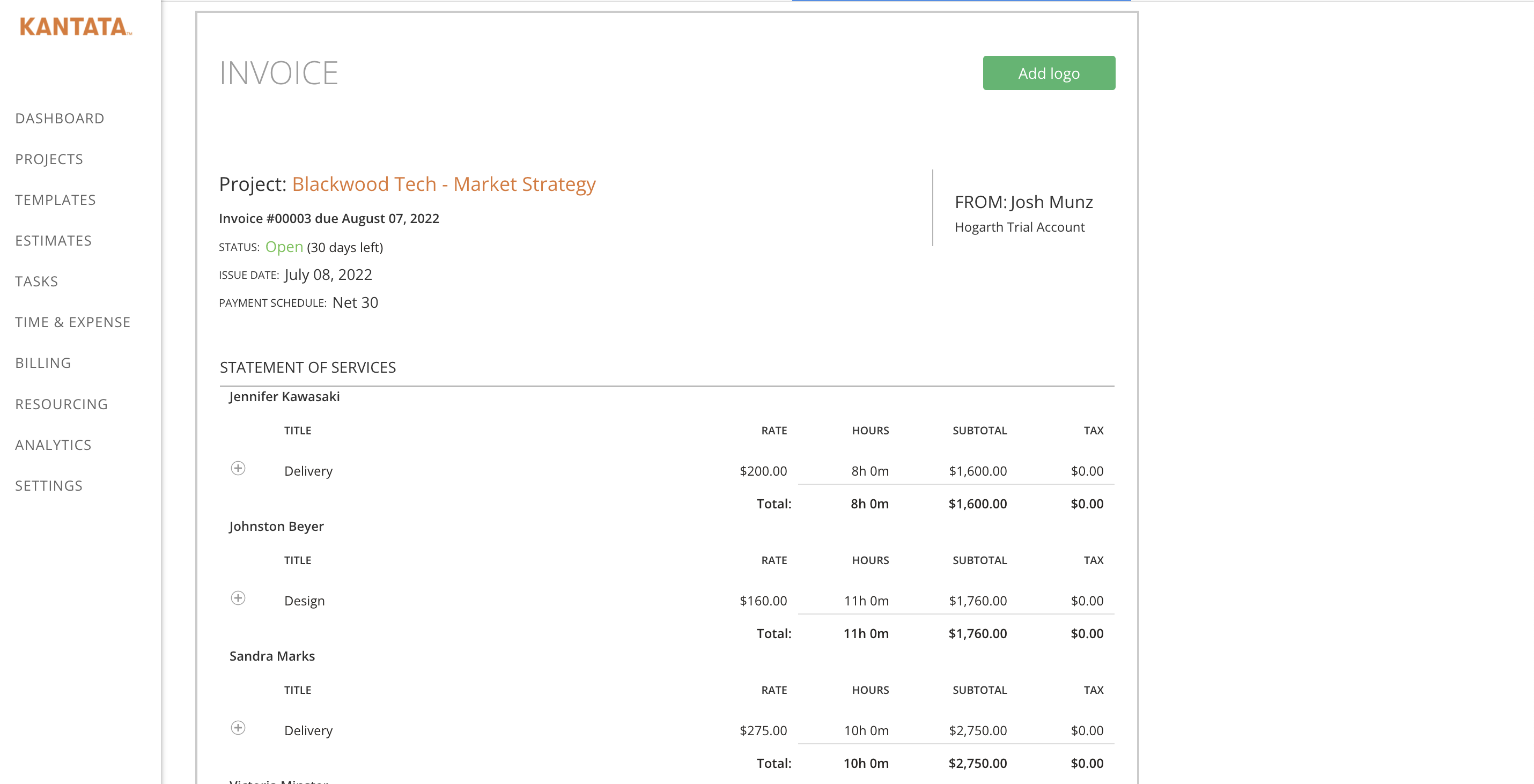
Task: Select Tasks from the sidebar
Action: pyautogui.click(x=36, y=282)
